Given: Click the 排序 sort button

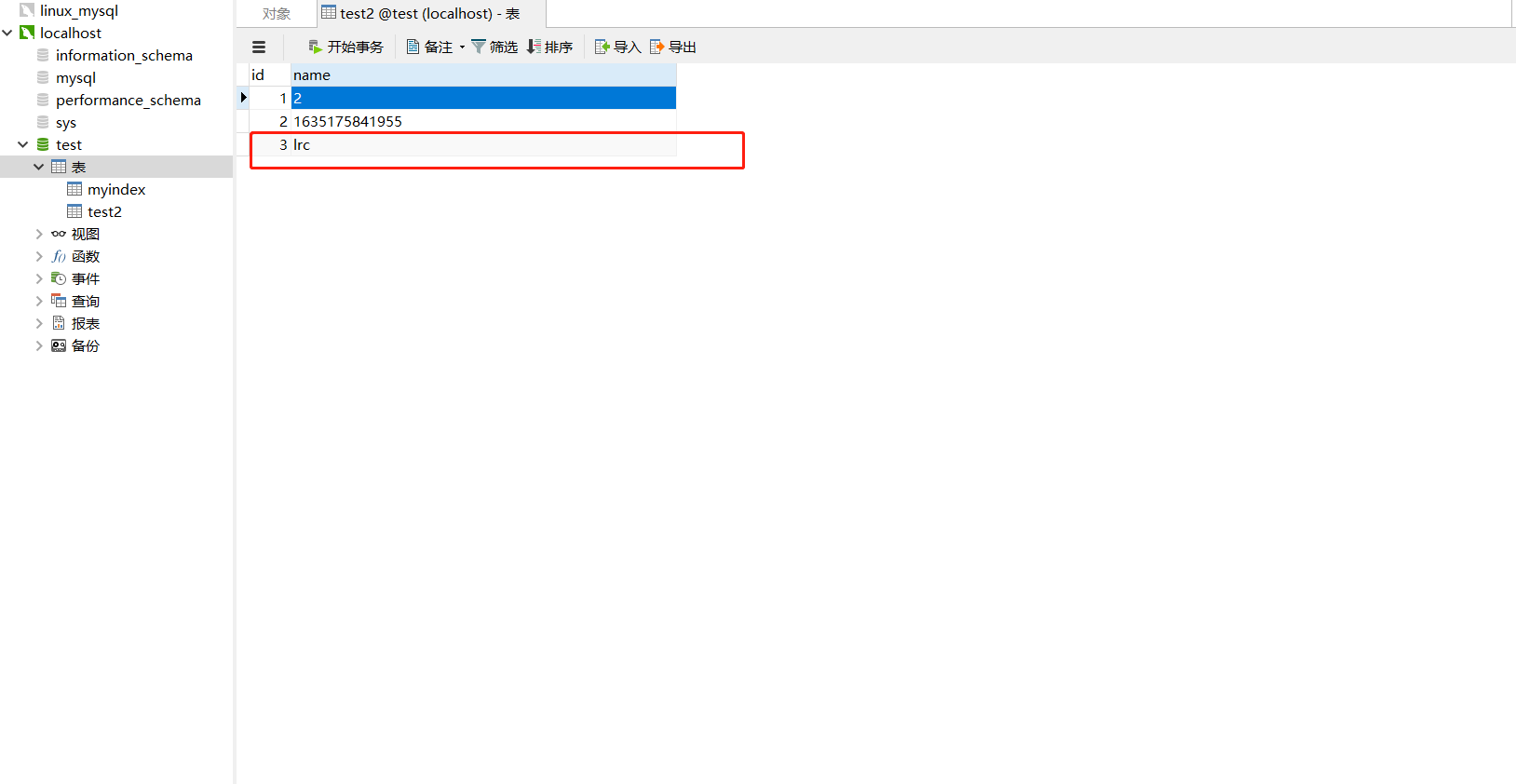Looking at the screenshot, I should point(549,47).
